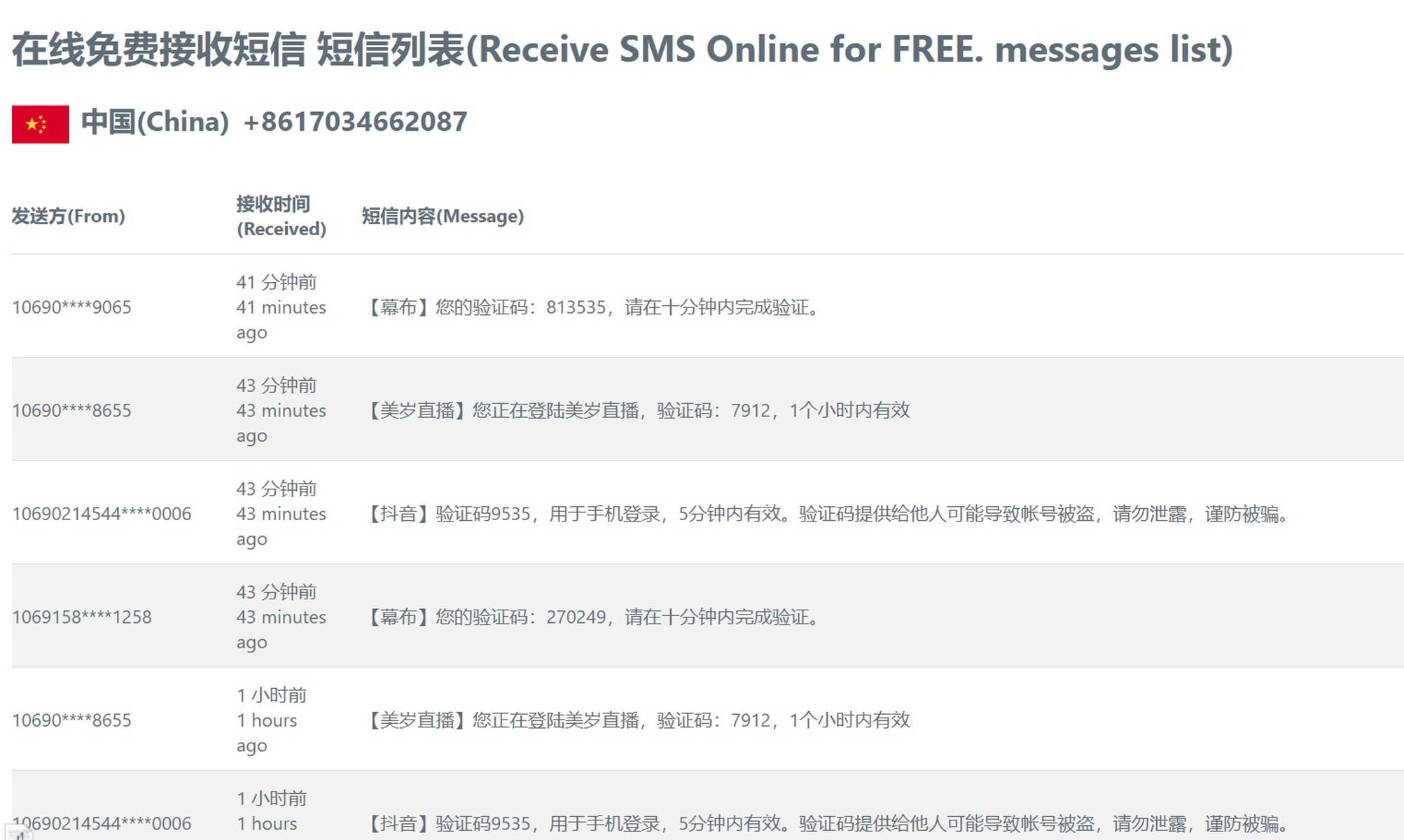Click the page title Receive SMS Online heading
This screenshot has height=840, width=1404.
click(622, 49)
